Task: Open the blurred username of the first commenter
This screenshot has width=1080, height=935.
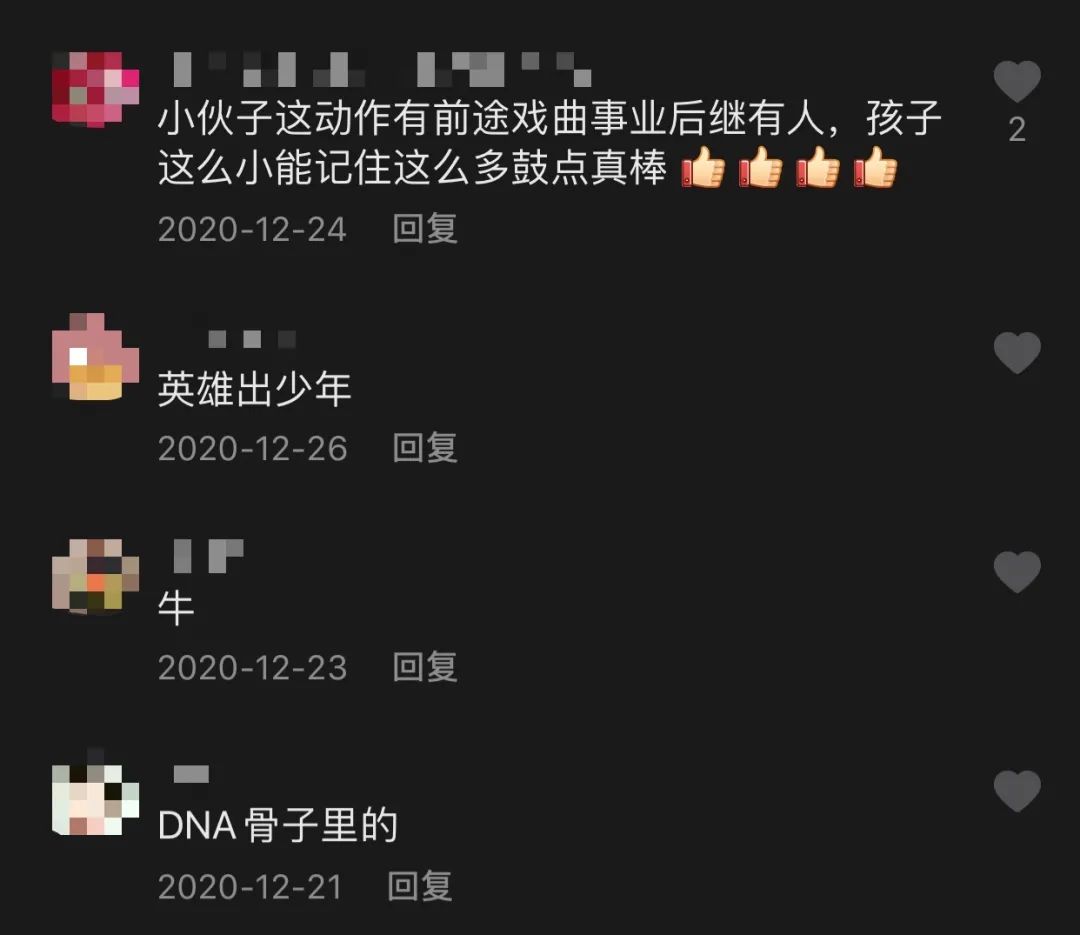Action: click(382, 70)
